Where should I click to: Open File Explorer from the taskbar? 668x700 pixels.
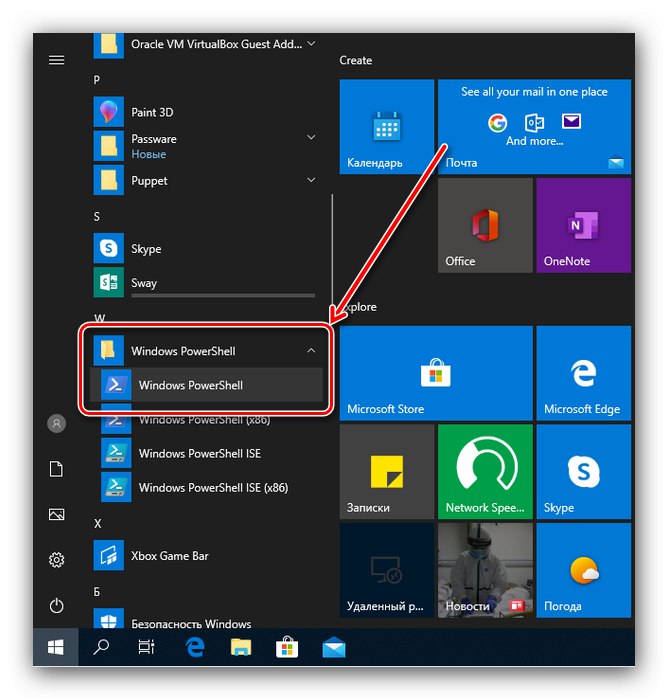click(x=241, y=647)
